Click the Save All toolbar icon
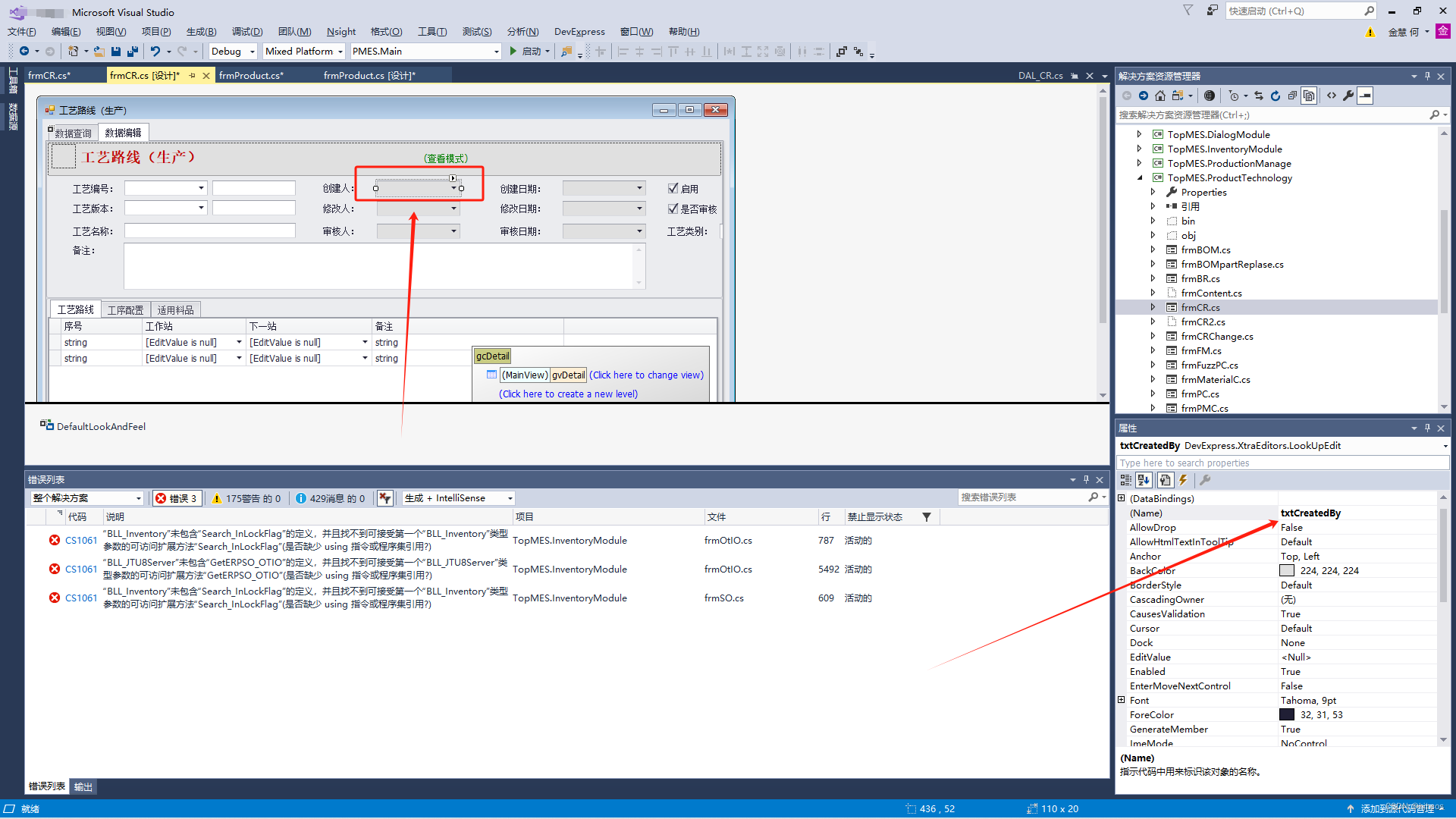The height and width of the screenshot is (819, 1456). point(133,51)
